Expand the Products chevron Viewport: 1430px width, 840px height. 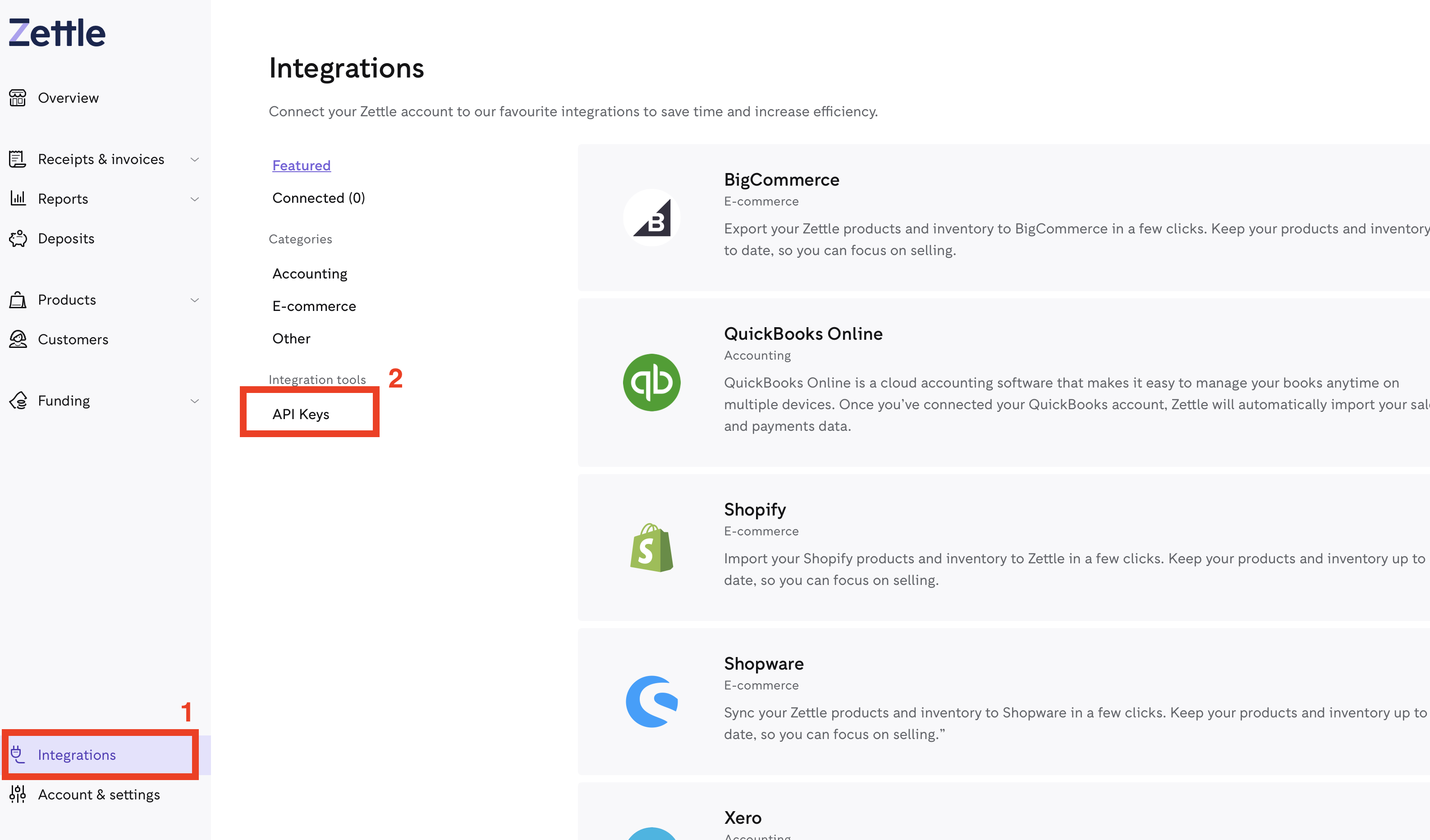click(195, 300)
